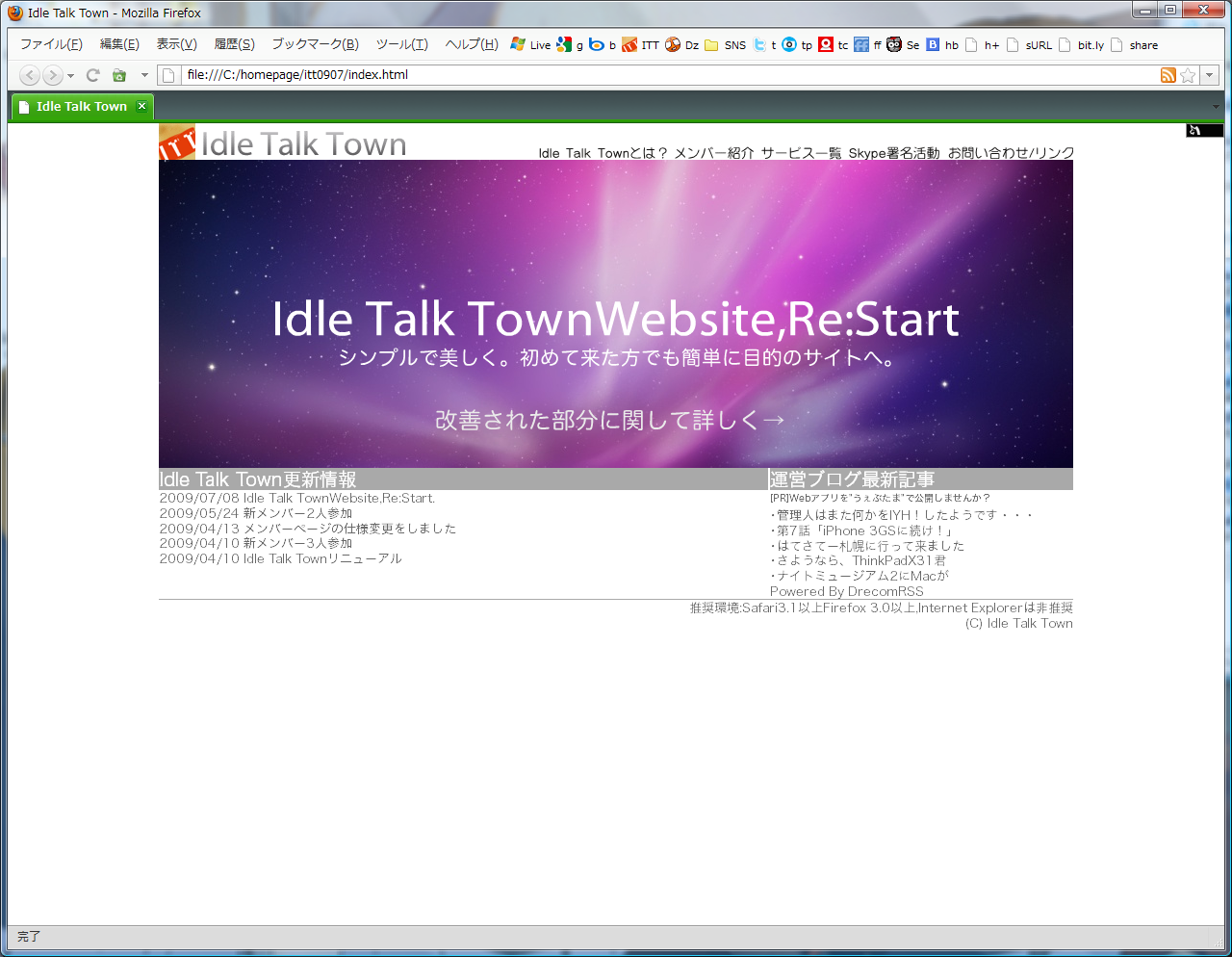Image resolution: width=1232 pixels, height=957 pixels.
Task: Click the Idle Talk Town header title
Action: pyautogui.click(x=303, y=144)
